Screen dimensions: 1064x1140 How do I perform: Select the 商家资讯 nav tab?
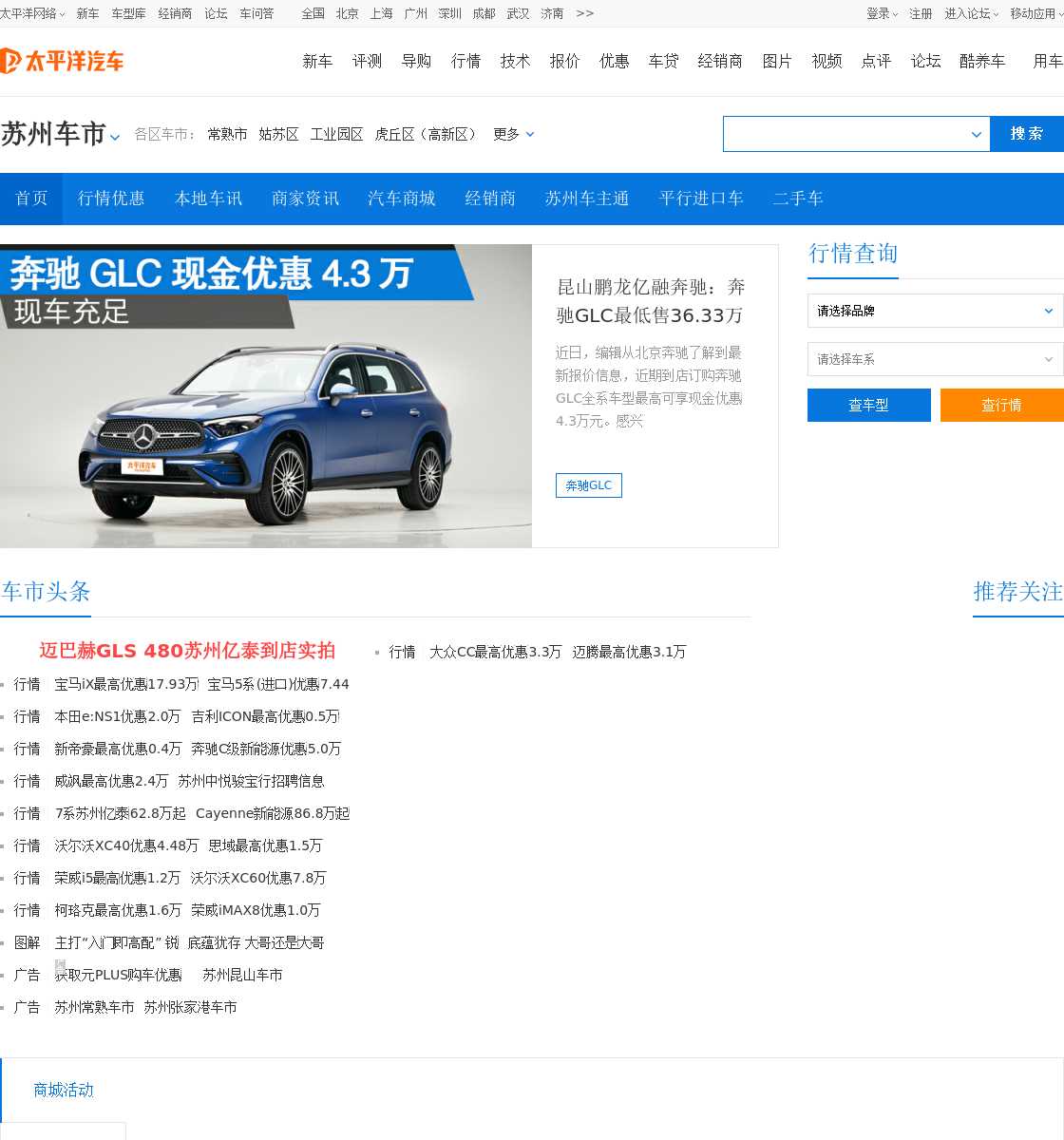[305, 199]
